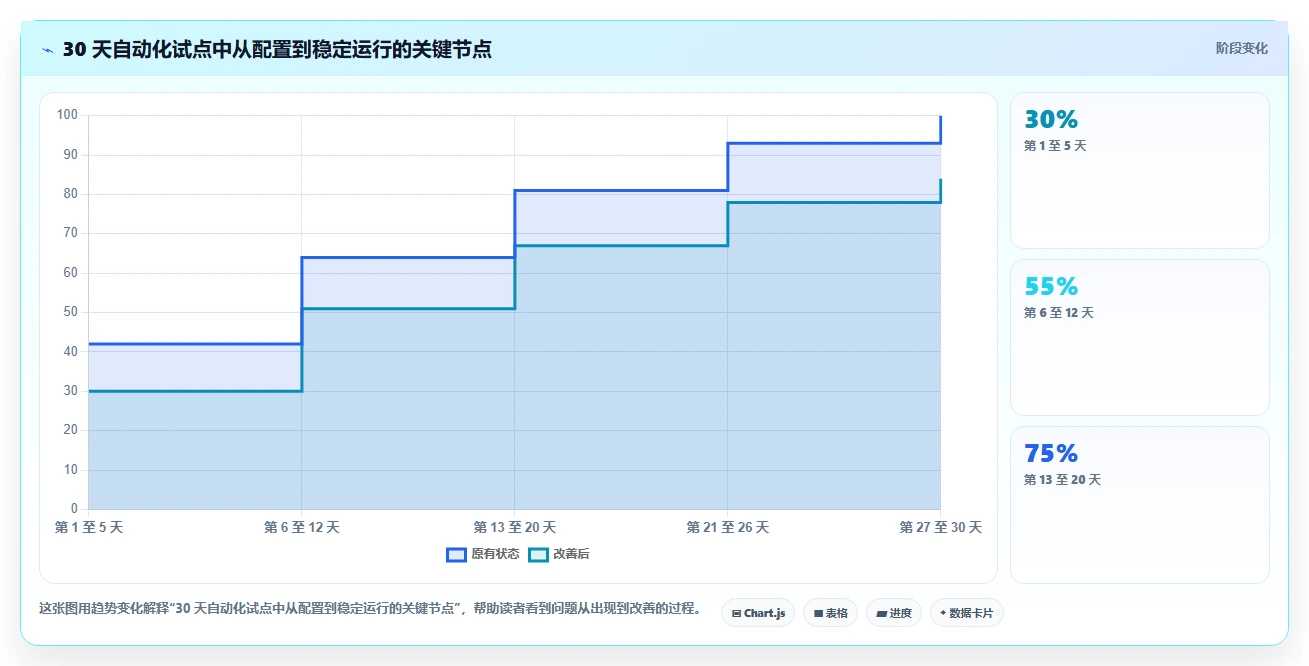Click the 改善后 legend color box
Viewport: 1309px width, 666px height.
coord(538,554)
